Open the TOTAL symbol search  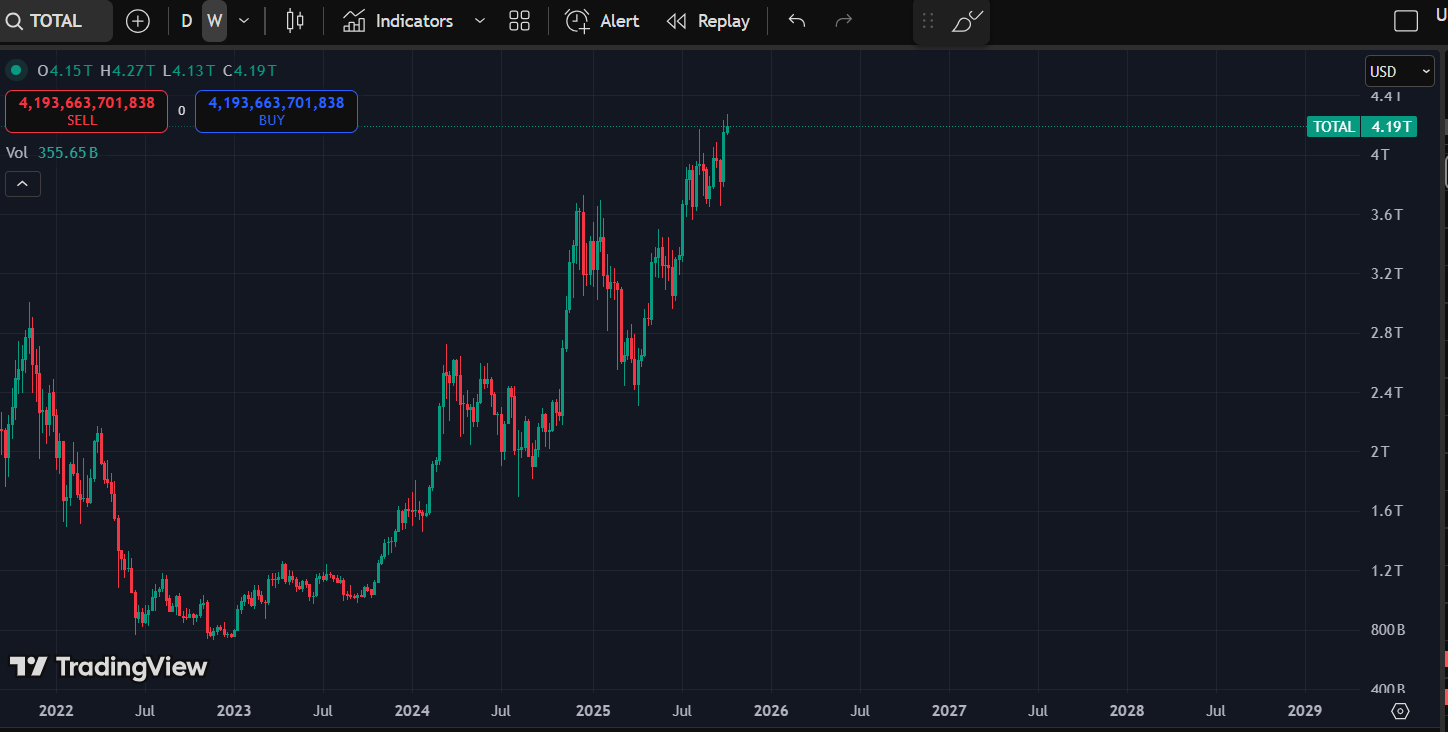pyautogui.click(x=55, y=21)
